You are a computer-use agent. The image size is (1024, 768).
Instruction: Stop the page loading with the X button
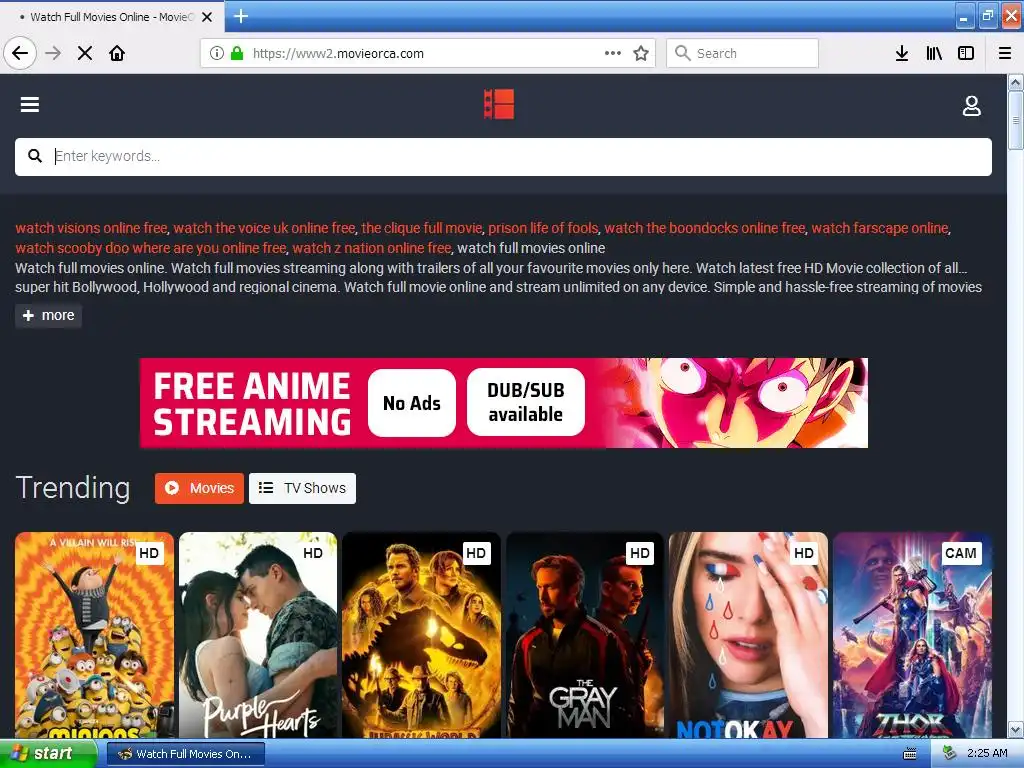(x=85, y=53)
